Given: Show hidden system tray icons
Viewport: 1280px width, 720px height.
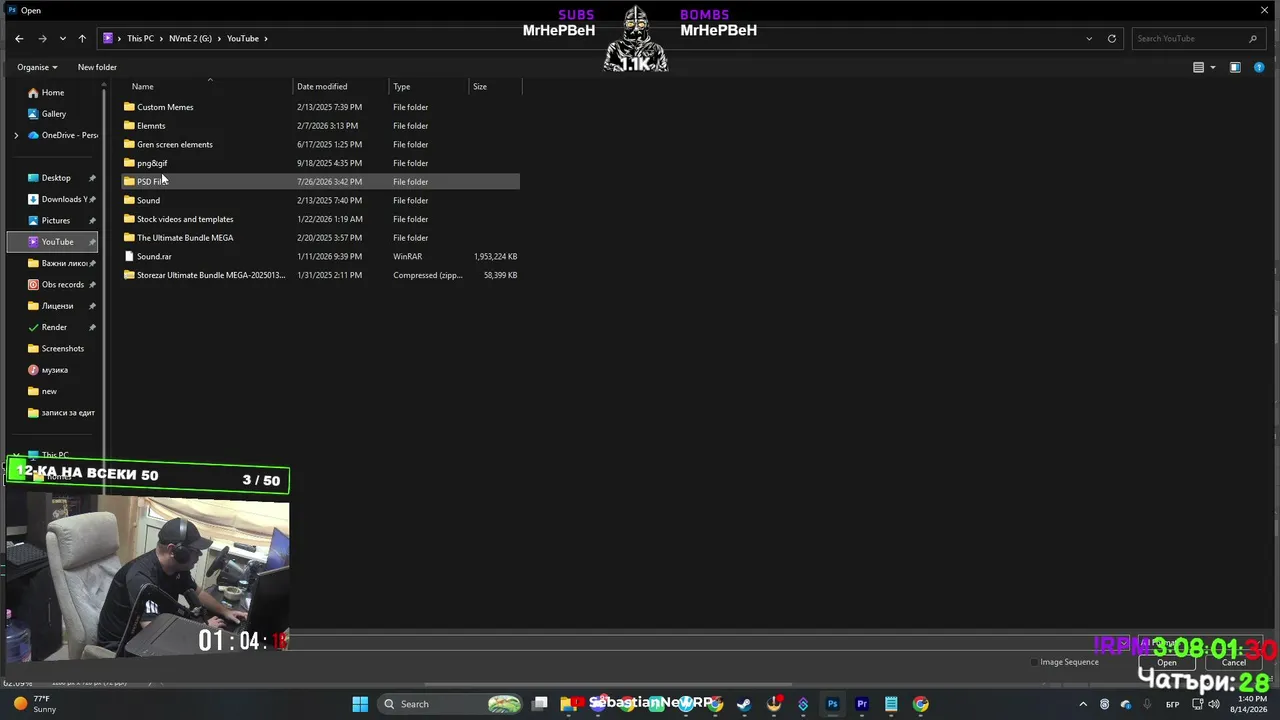Looking at the screenshot, I should point(1083,704).
